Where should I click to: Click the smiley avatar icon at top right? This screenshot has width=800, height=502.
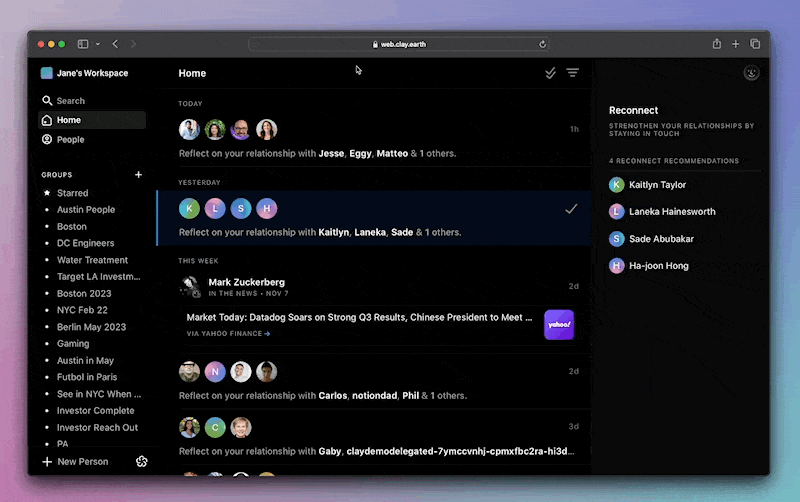(751, 73)
